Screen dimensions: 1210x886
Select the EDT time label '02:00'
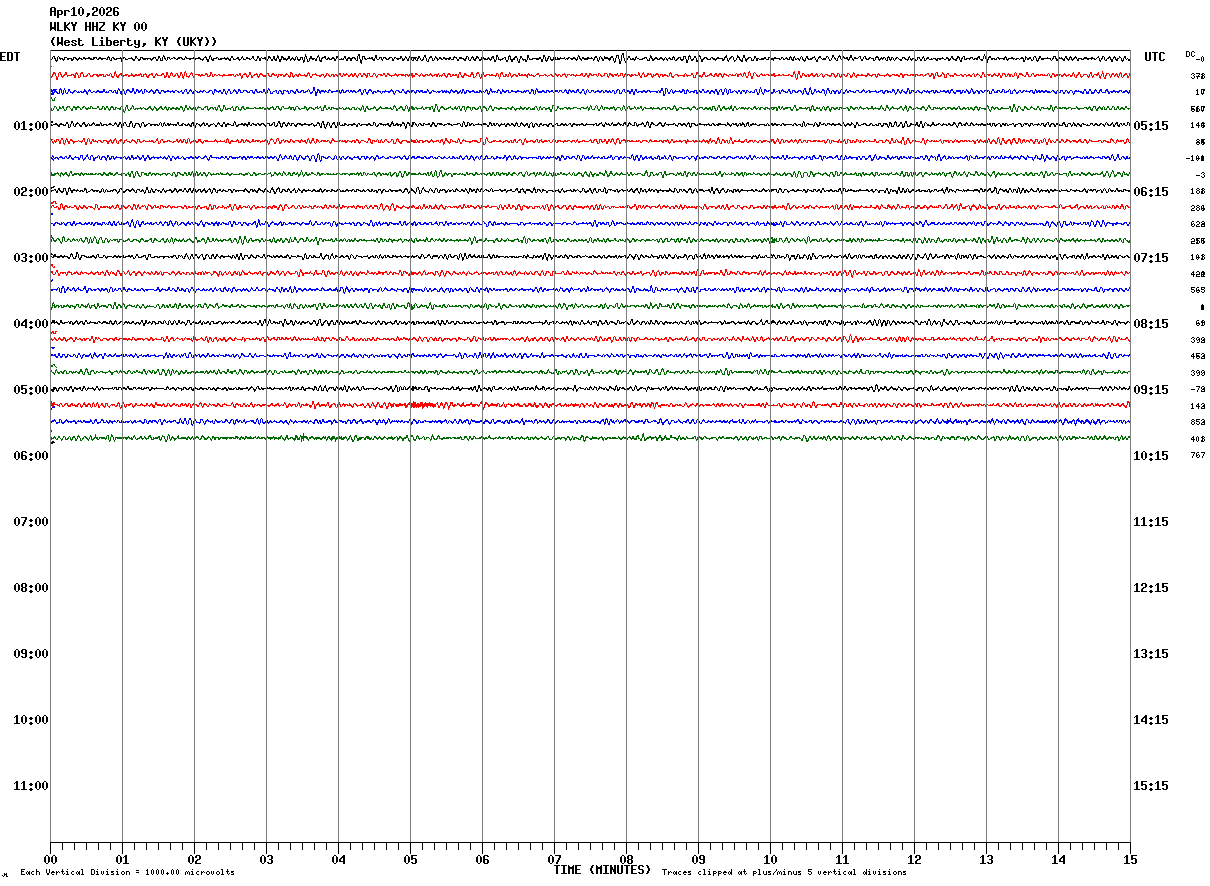coord(31,192)
